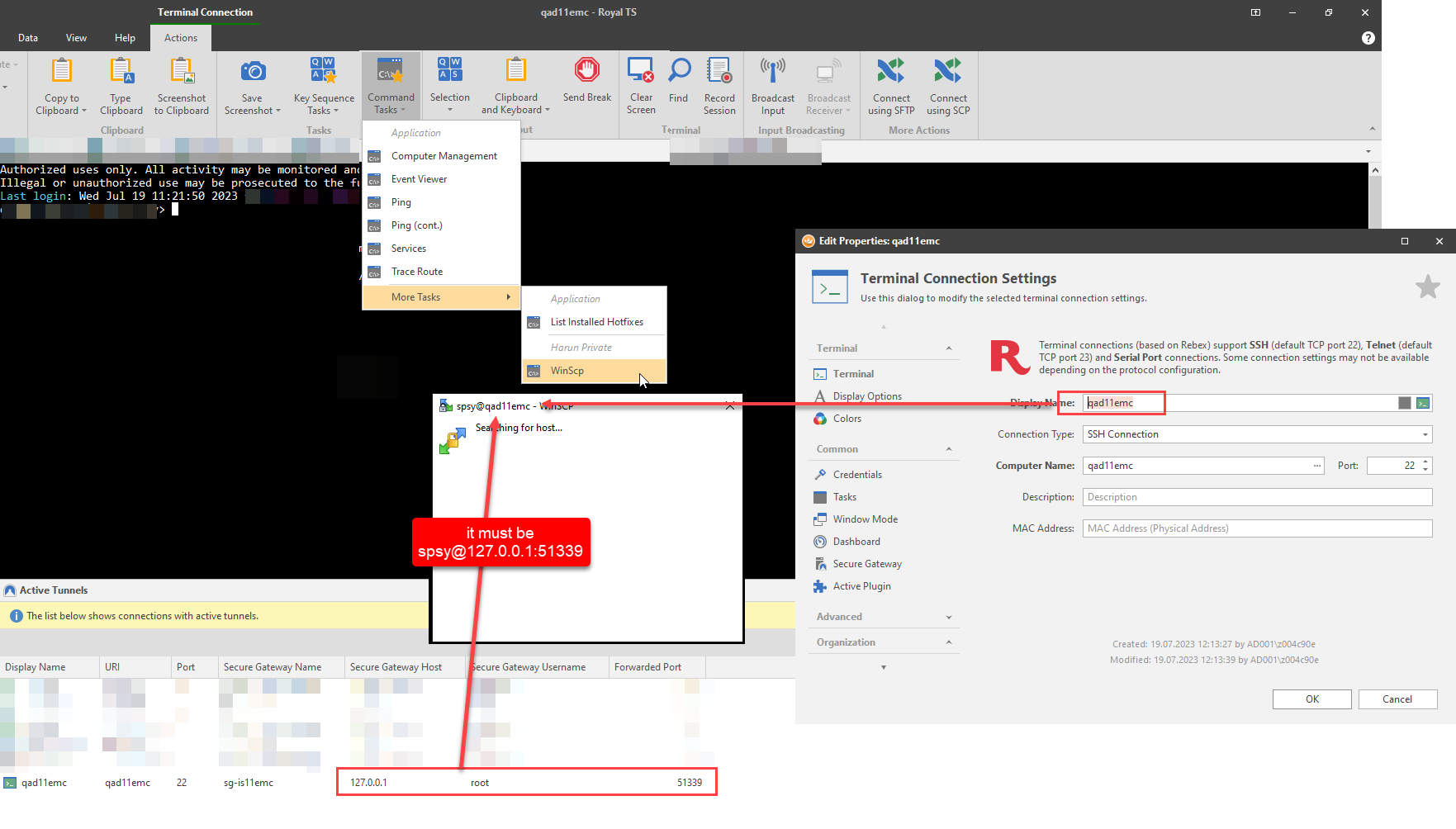Launch Connect using SCP
Image resolution: width=1456 pixels, height=829 pixels.
click(x=947, y=72)
